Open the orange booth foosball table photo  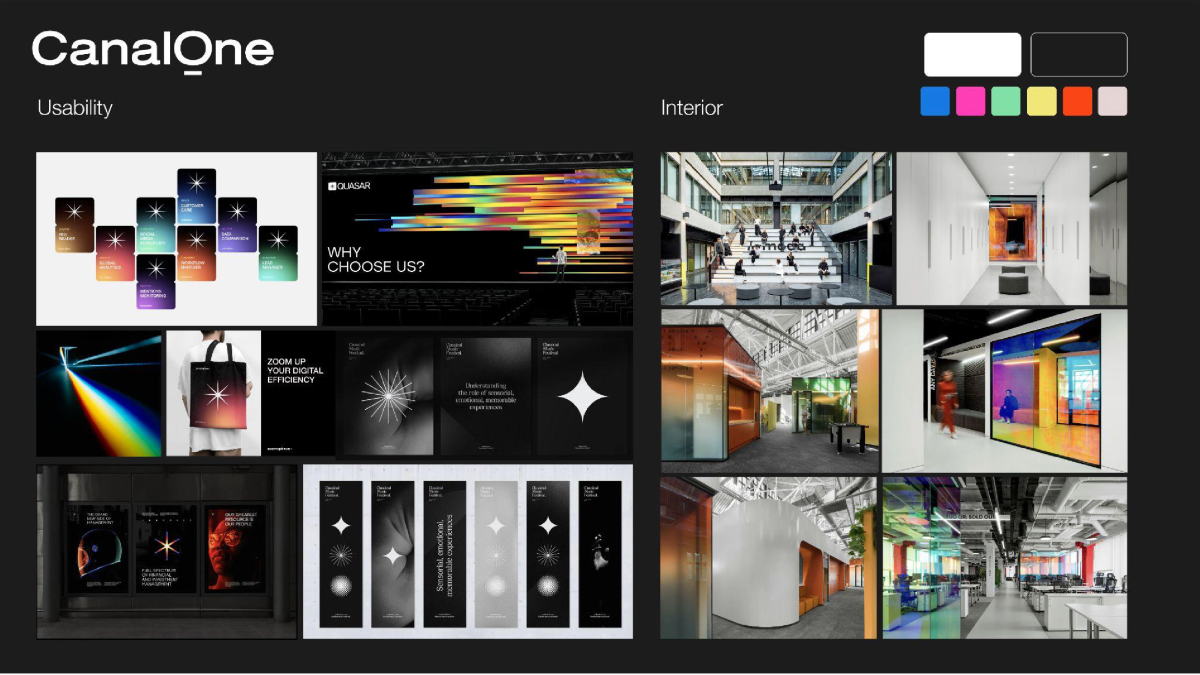[770, 390]
